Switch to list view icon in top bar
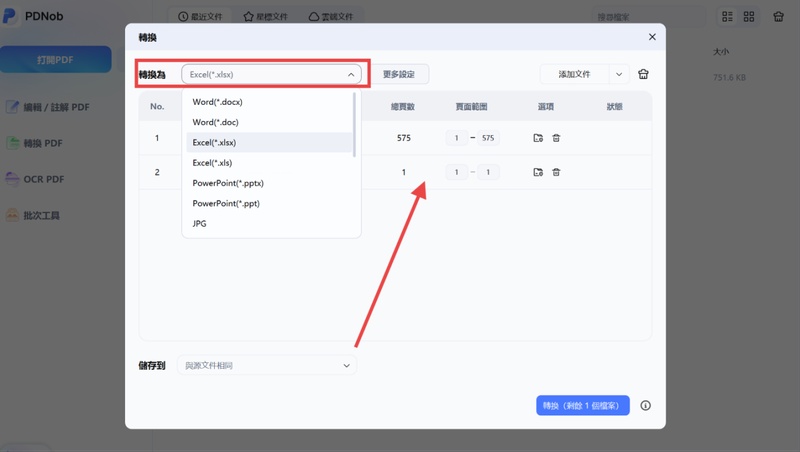Viewport: 800px width, 452px height. coord(727,16)
